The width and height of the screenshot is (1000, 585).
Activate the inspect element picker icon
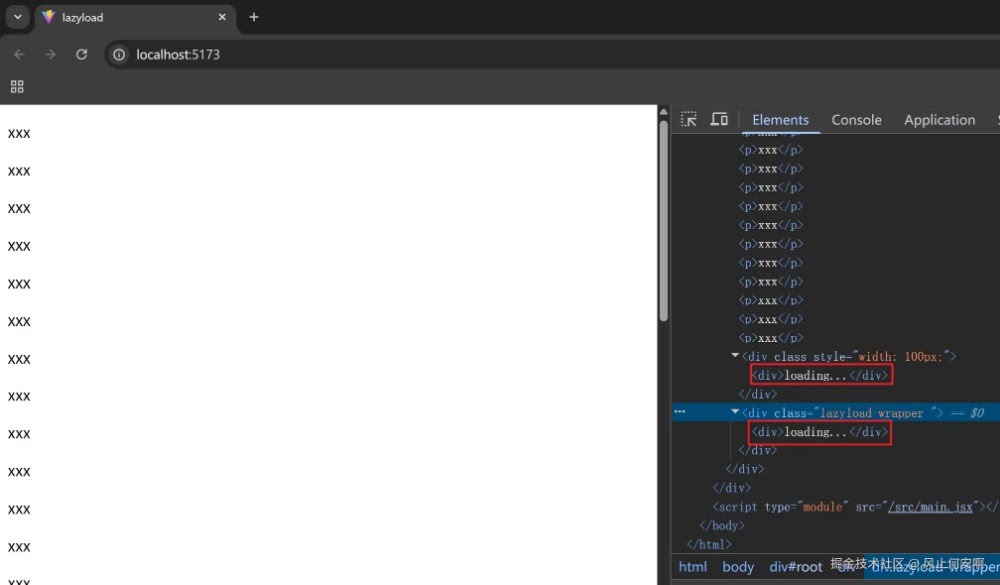689,120
